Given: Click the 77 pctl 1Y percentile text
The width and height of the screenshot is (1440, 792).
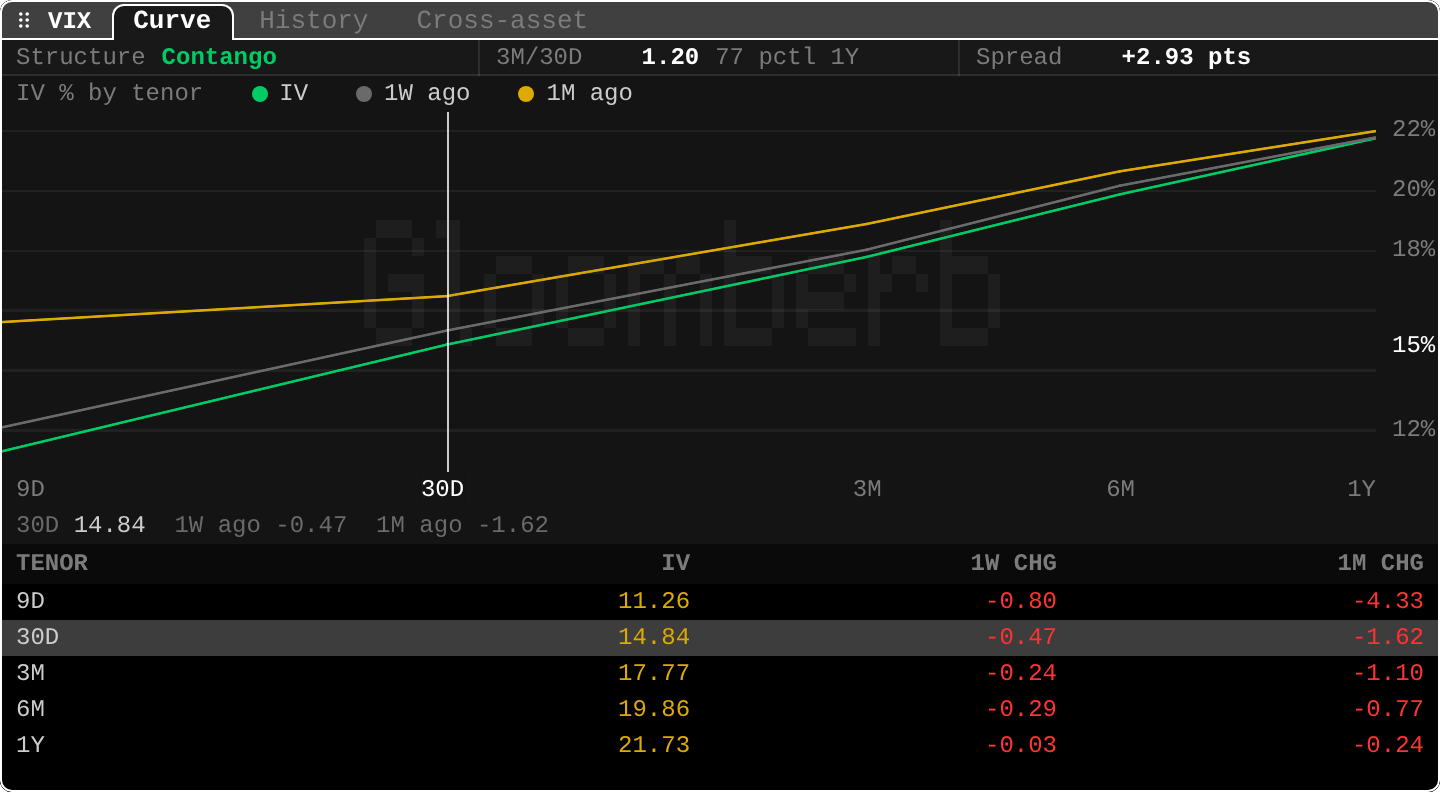Looking at the screenshot, I should coord(787,58).
